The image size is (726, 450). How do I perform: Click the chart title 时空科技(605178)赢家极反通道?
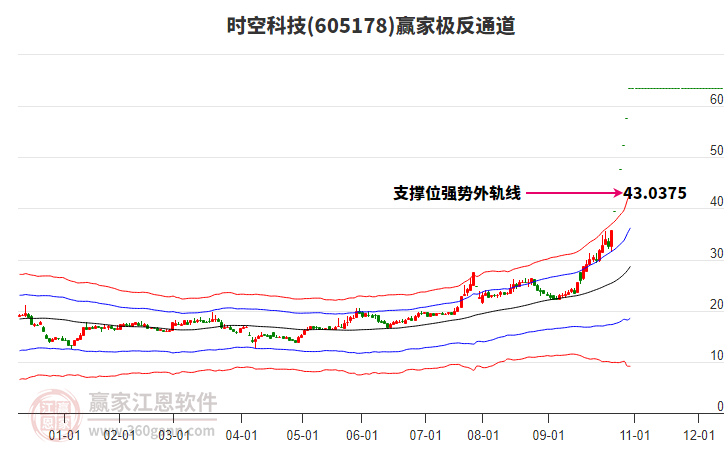pos(371,25)
